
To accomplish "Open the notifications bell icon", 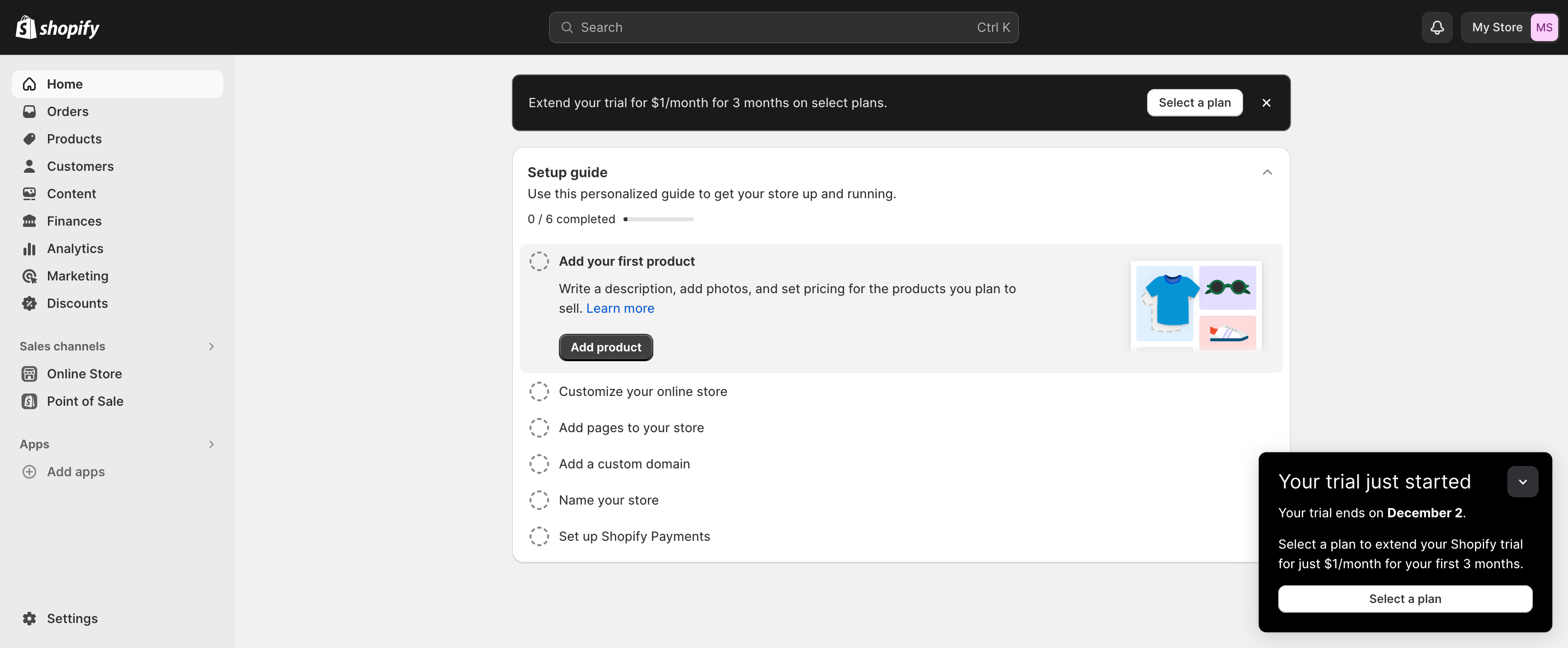I will (x=1436, y=27).
